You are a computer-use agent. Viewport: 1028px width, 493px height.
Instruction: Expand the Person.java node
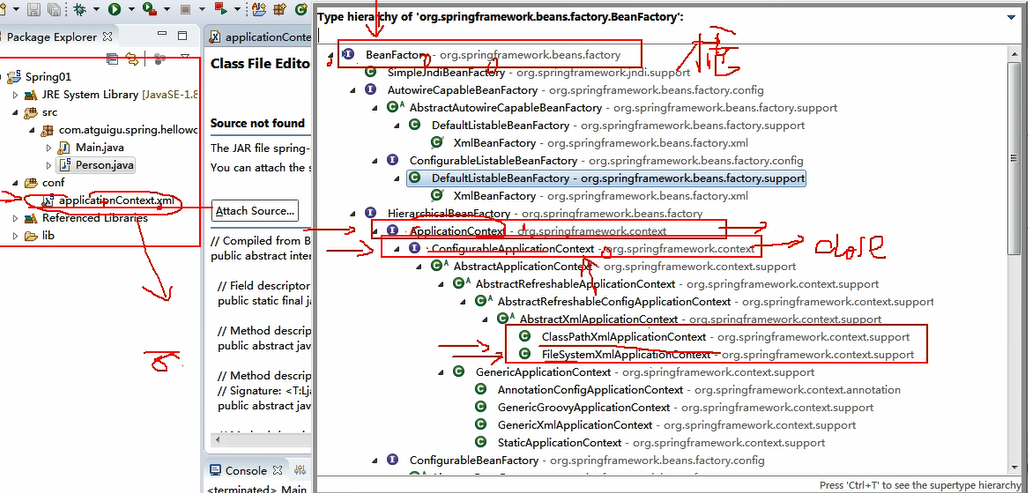click(49, 165)
